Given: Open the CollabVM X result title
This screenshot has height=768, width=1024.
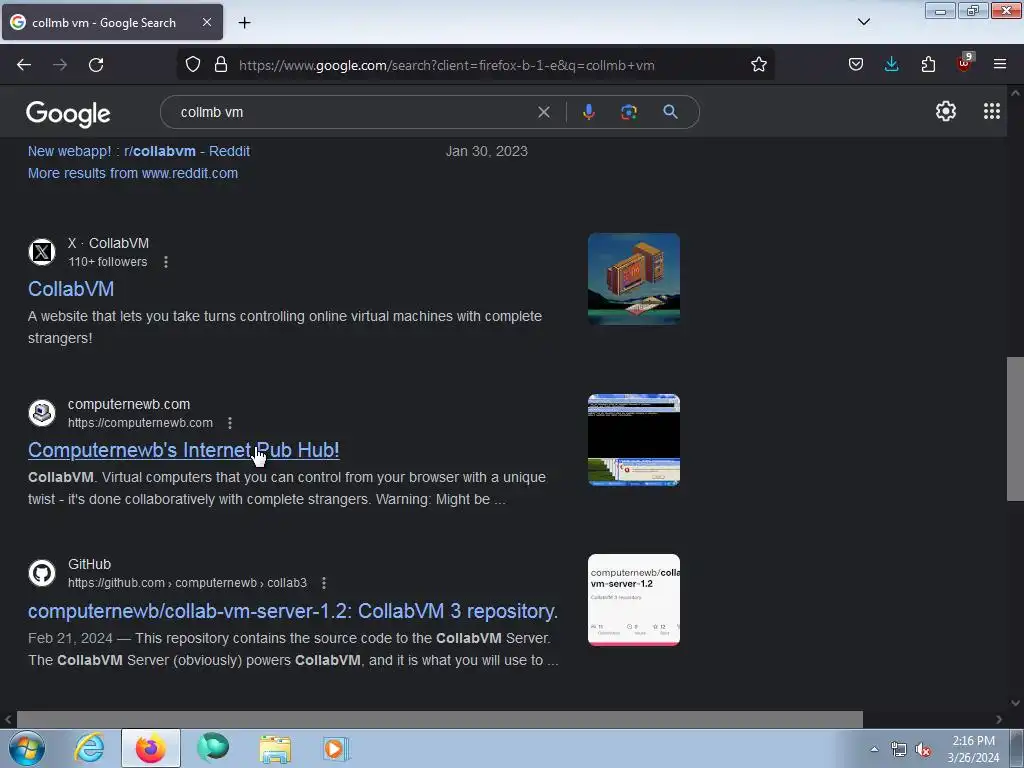Looking at the screenshot, I should [x=71, y=289].
